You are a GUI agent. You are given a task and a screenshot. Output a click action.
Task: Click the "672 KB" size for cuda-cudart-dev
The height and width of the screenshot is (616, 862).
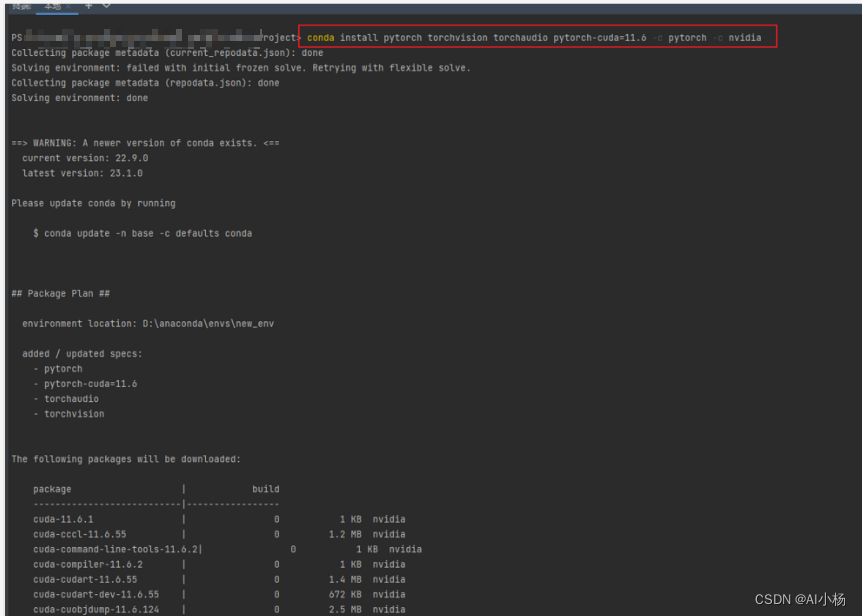tap(345, 595)
